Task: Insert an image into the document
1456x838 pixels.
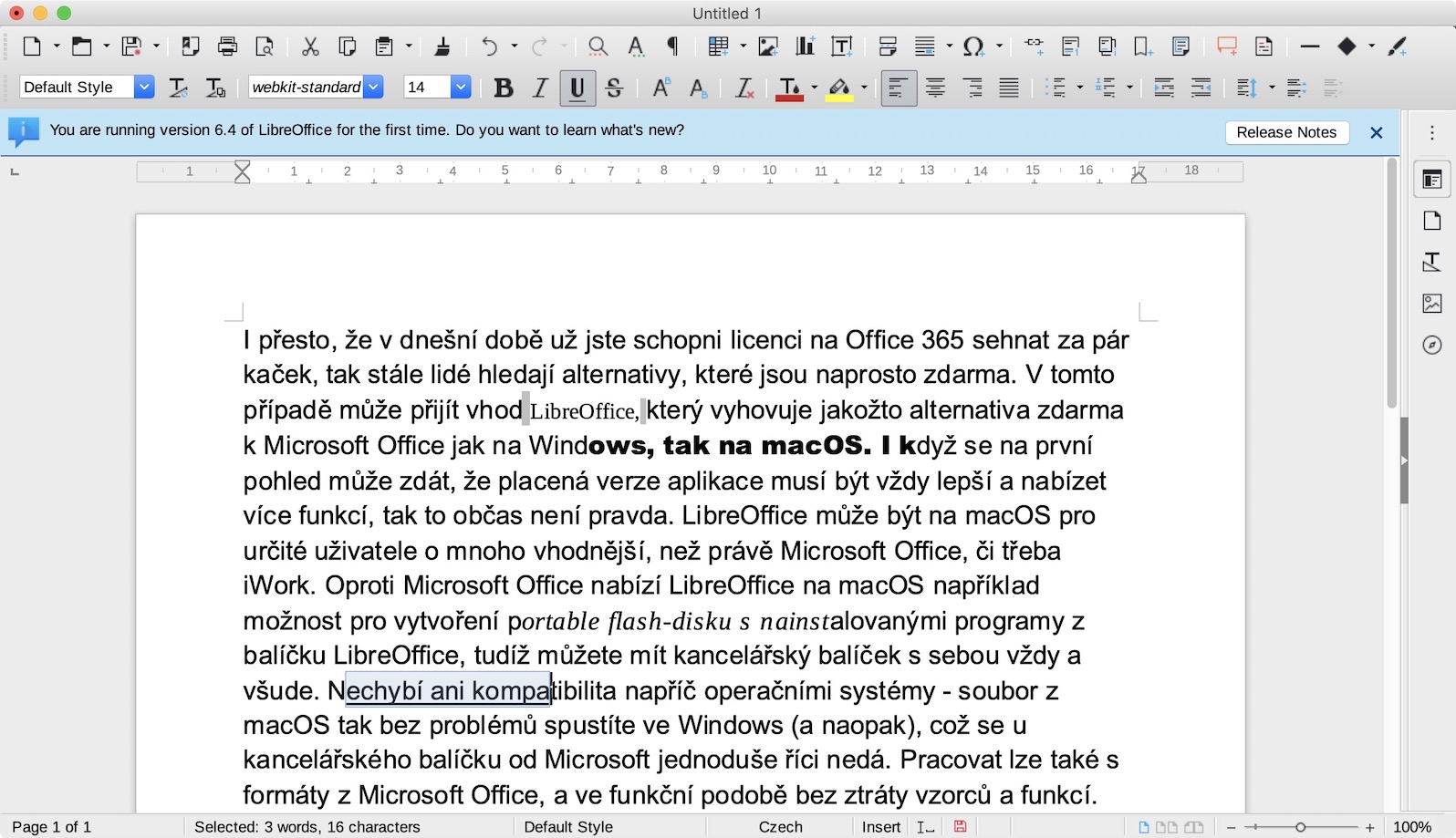Action: (x=768, y=47)
